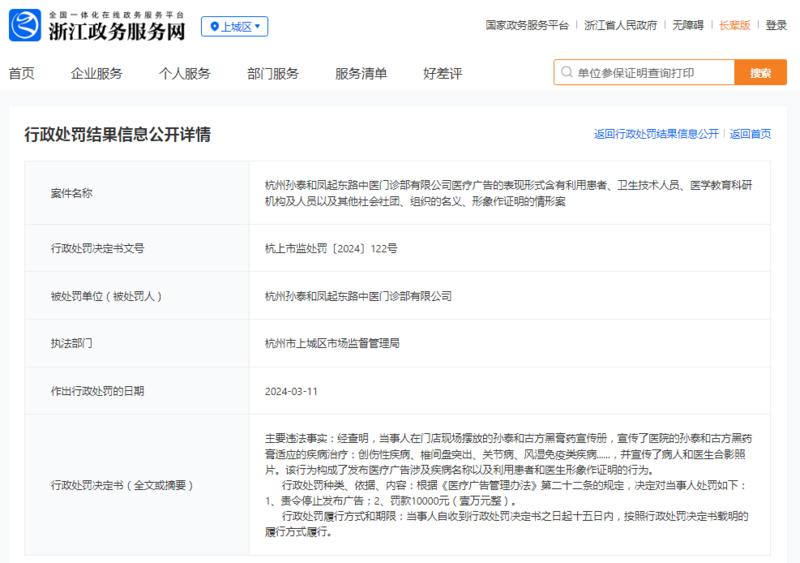Switch to 长辈版 elder mode
The height and width of the screenshot is (563, 800).
[735, 25]
